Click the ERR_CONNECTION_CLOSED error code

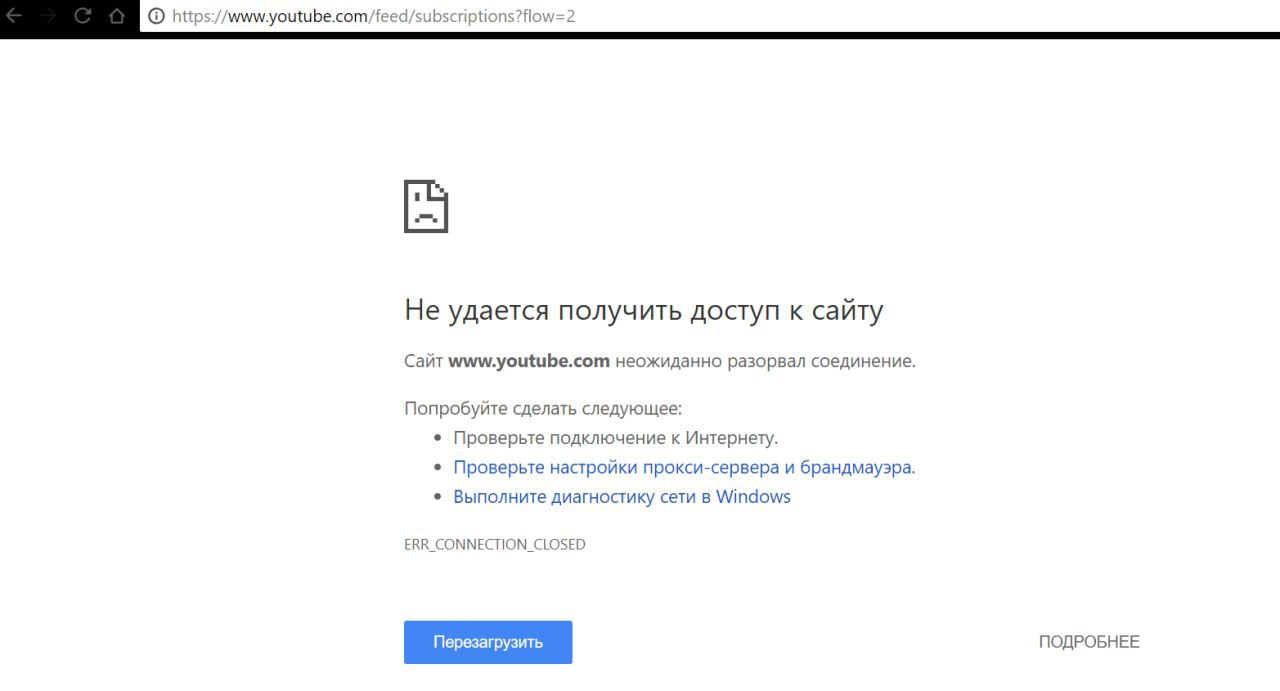[495, 545]
